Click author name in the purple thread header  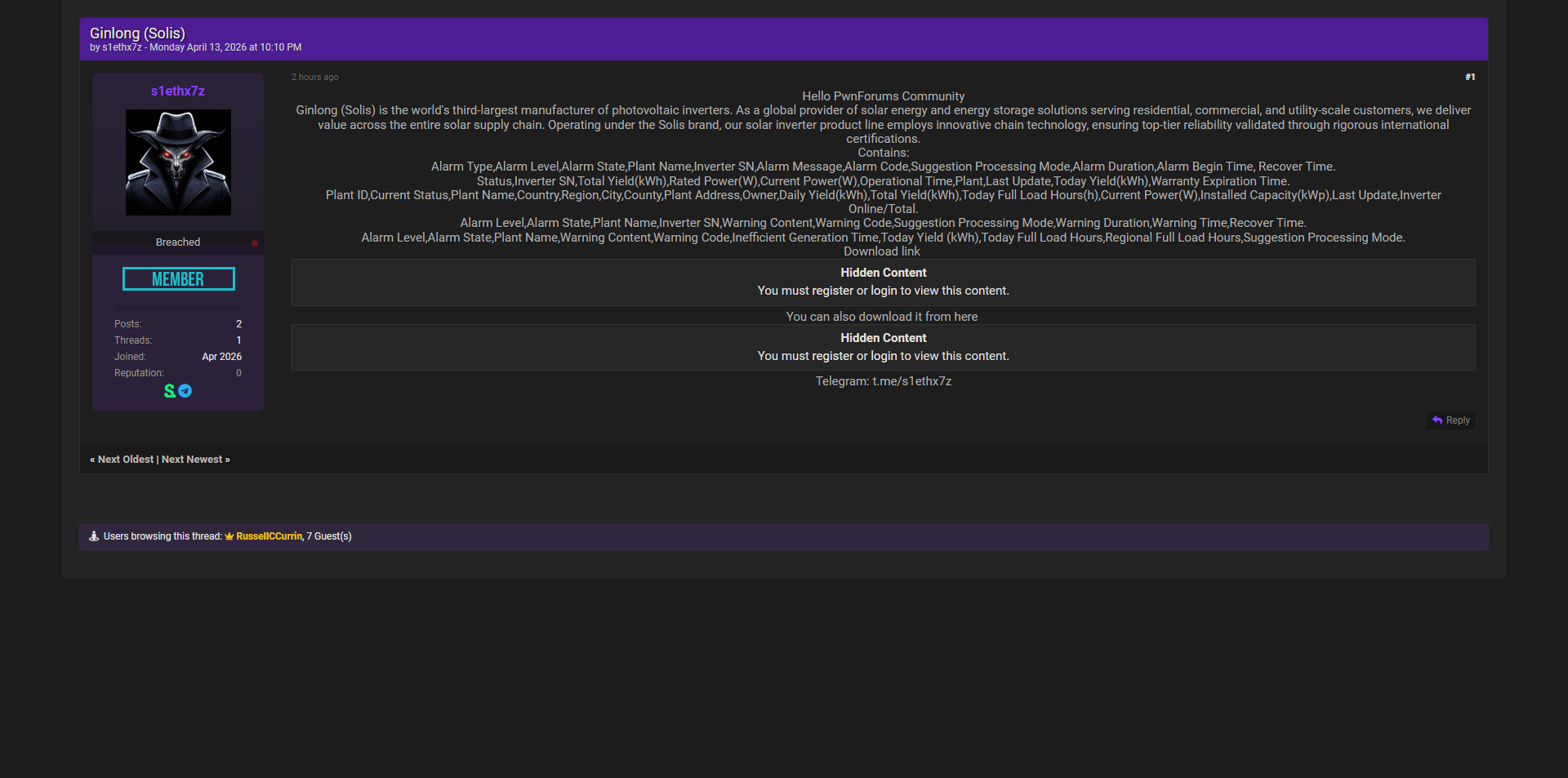(x=122, y=47)
